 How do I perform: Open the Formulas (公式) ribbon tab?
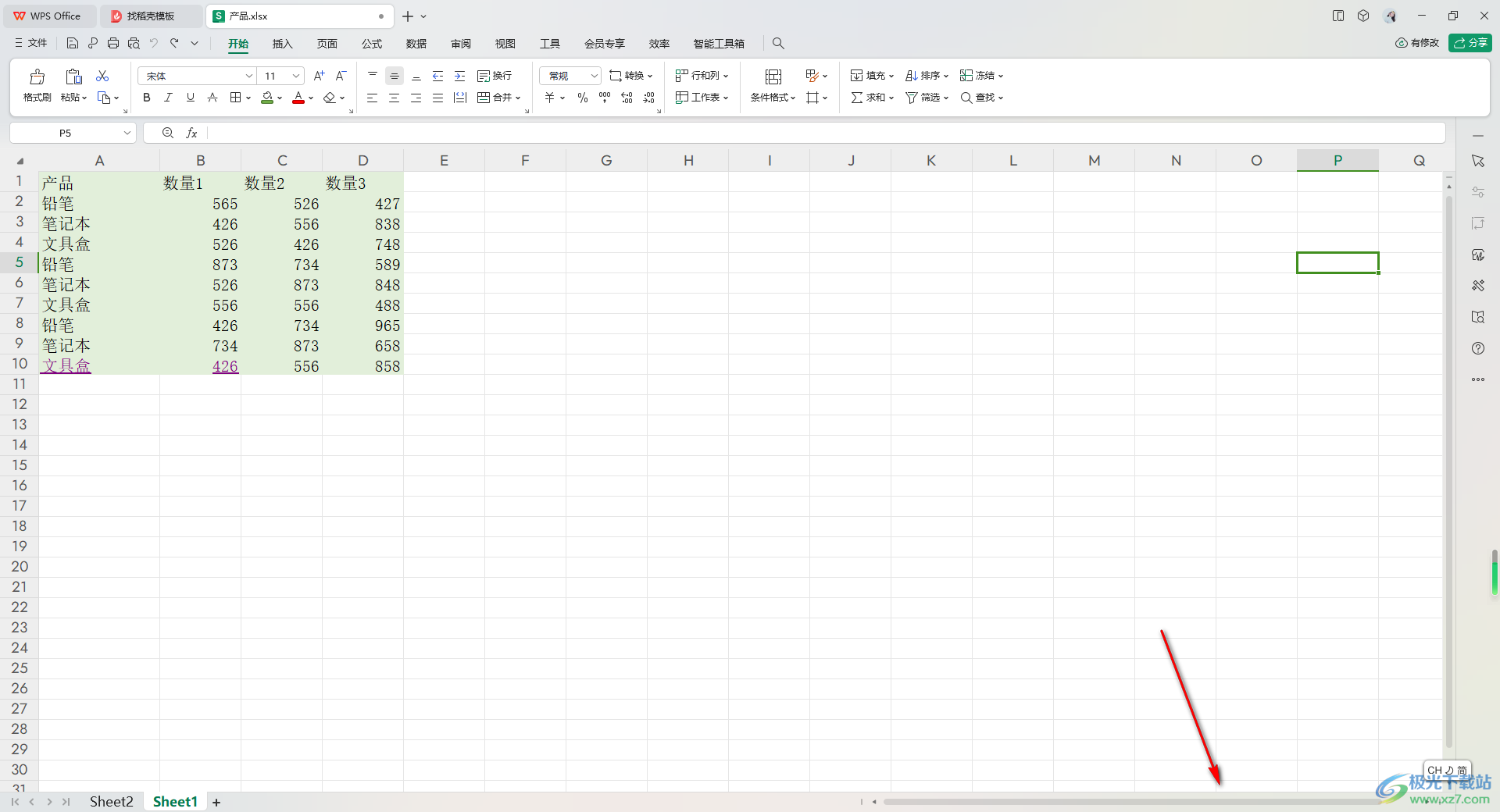(x=372, y=44)
